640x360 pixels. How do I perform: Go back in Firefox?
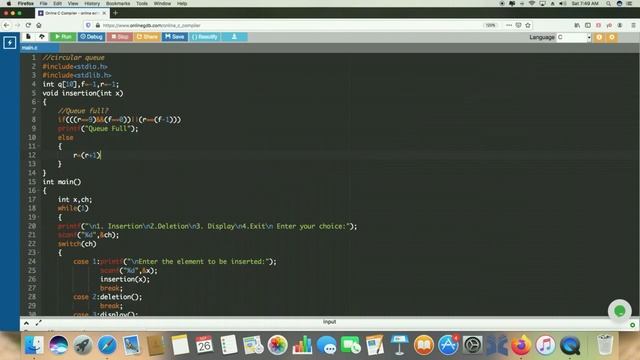pos(7,25)
